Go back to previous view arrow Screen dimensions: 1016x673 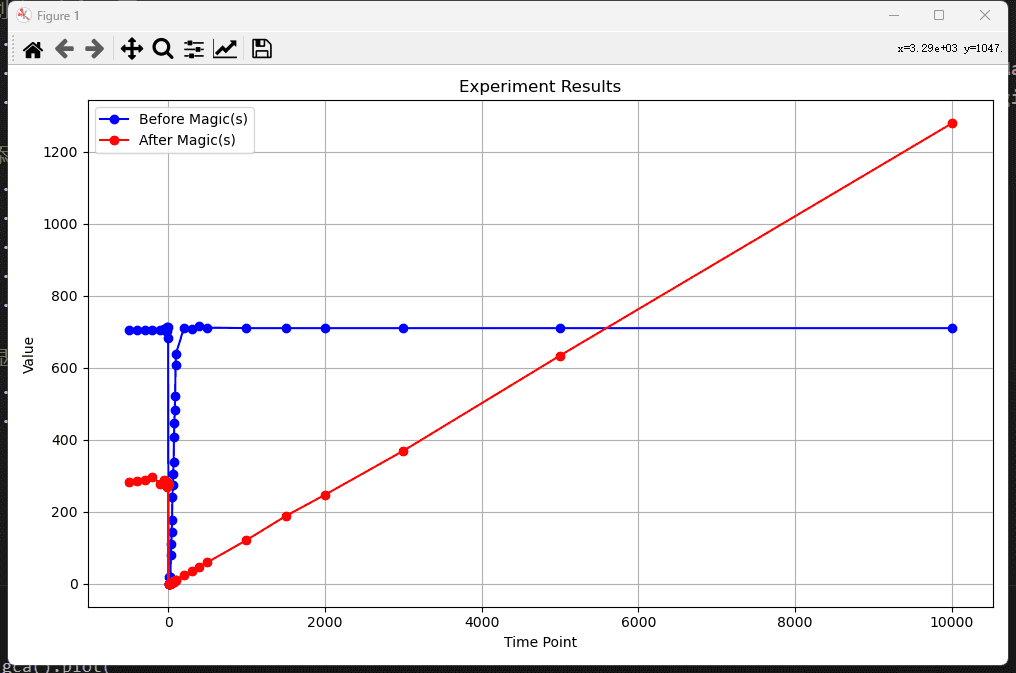click(x=64, y=49)
